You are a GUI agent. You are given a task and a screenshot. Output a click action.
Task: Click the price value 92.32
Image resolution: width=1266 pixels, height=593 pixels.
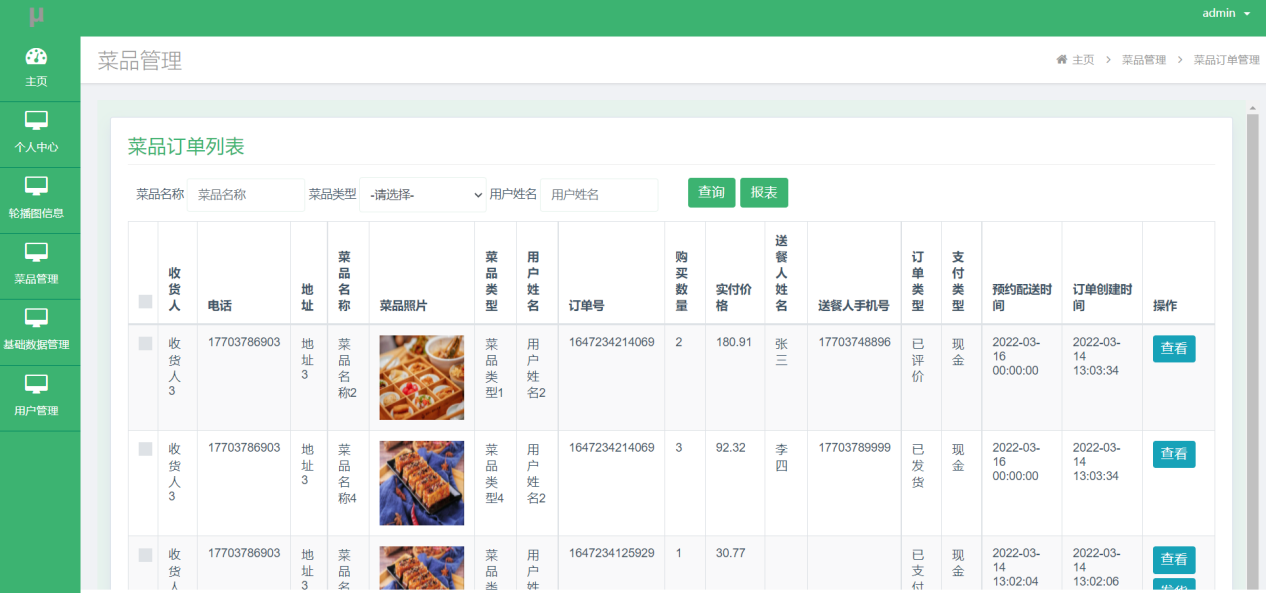(731, 448)
